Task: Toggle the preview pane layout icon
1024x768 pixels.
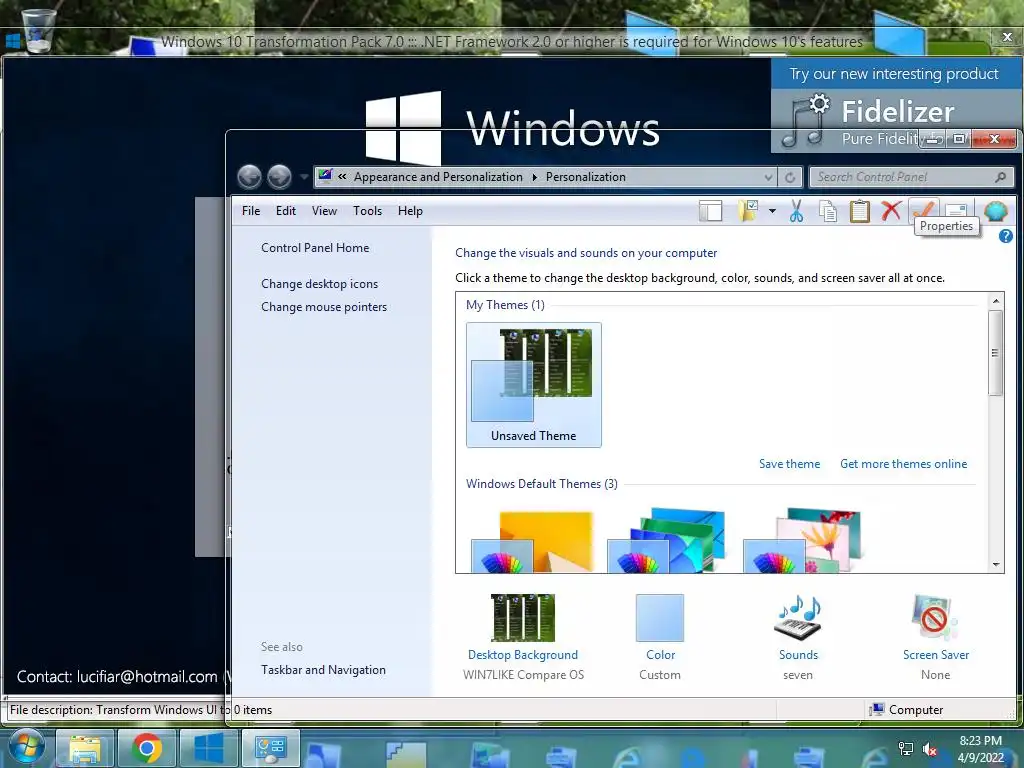Action: click(x=711, y=211)
